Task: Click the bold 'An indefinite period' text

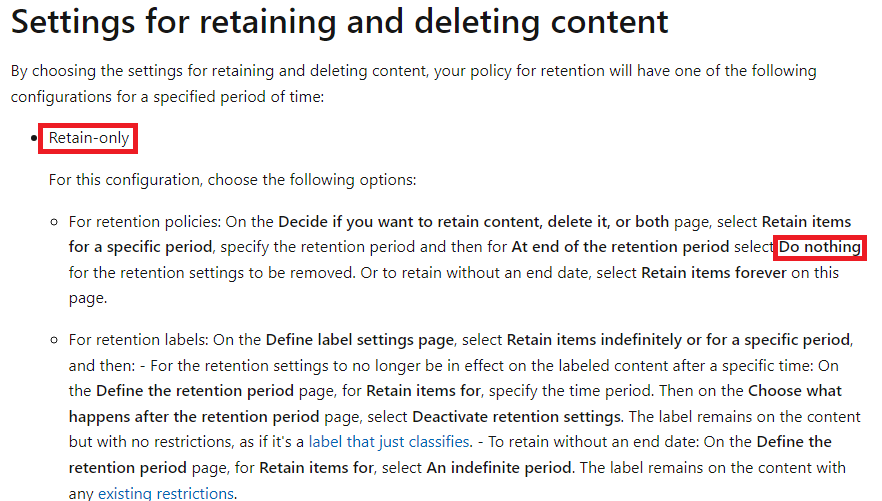Action: point(499,468)
